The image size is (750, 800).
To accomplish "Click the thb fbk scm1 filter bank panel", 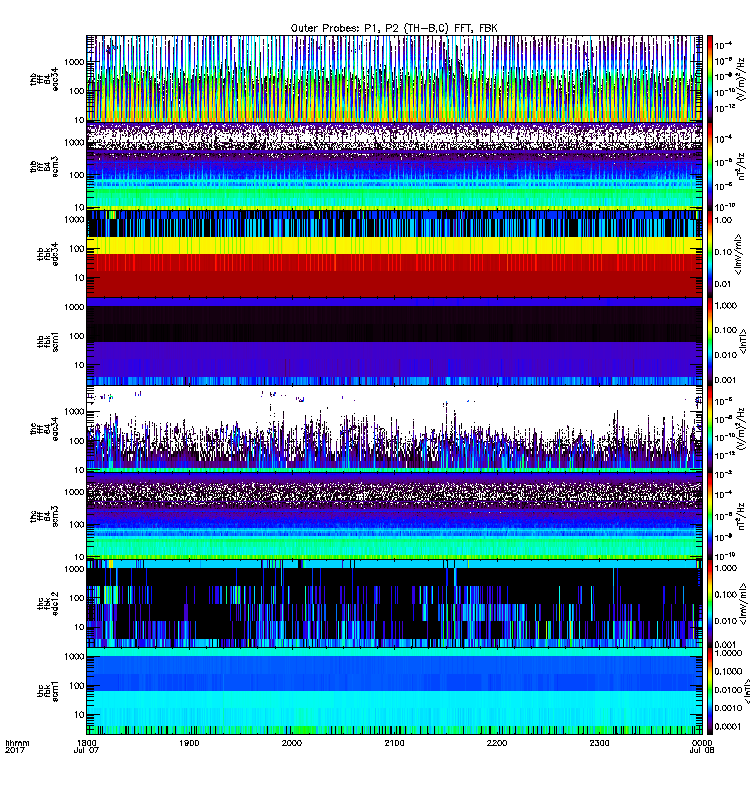I will [394, 341].
